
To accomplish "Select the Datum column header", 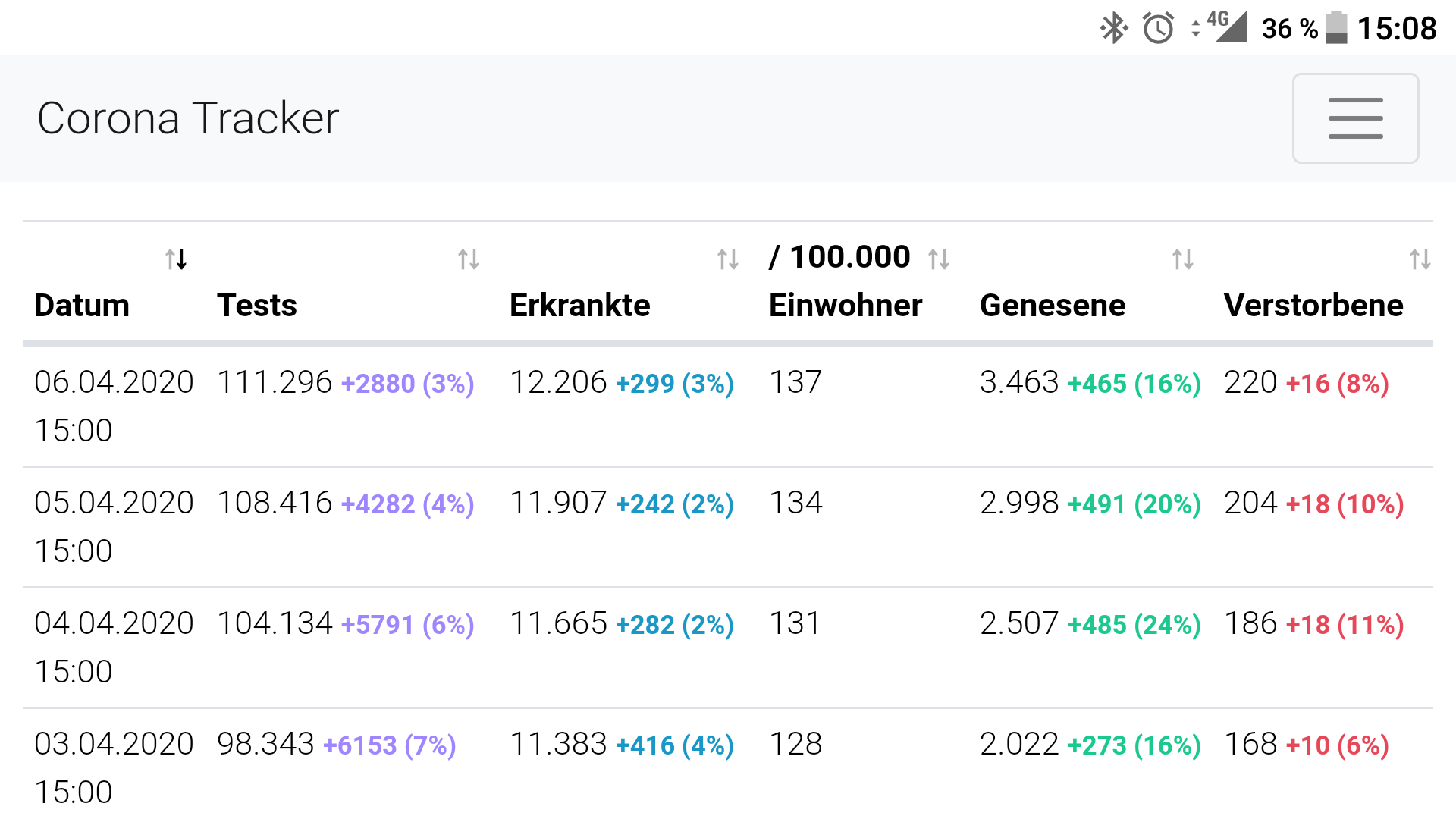I will pos(82,305).
